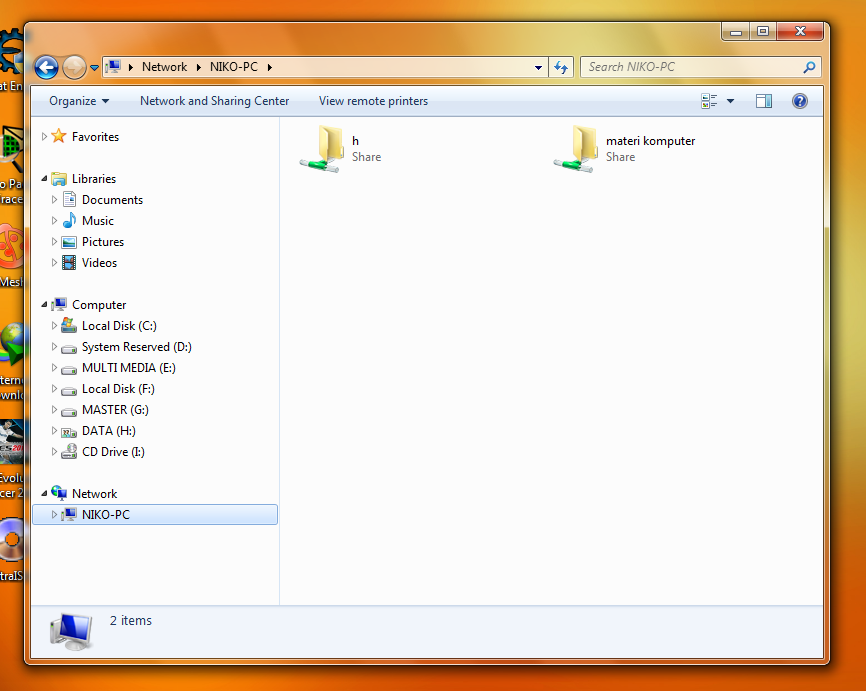Collapse the Computer tree node
866x691 pixels.
(44, 304)
